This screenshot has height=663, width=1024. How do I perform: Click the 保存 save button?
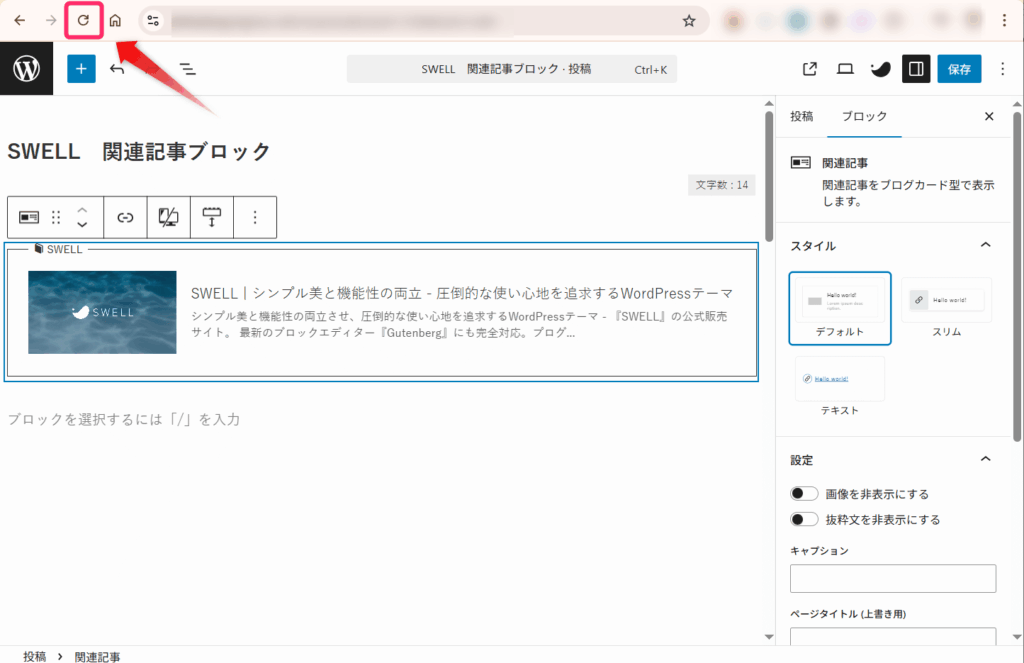click(x=959, y=69)
